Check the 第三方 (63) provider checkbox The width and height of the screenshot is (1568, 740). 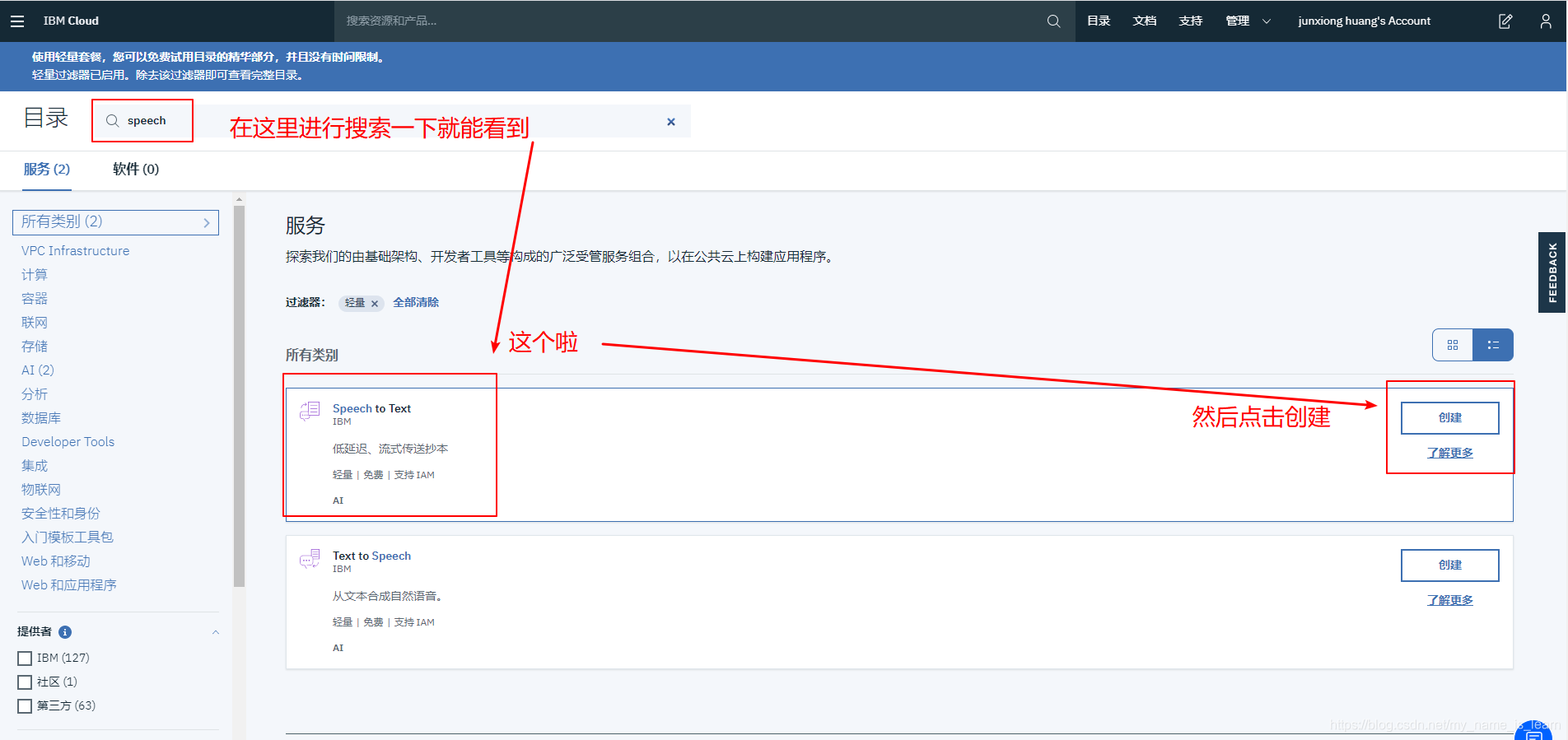25,706
